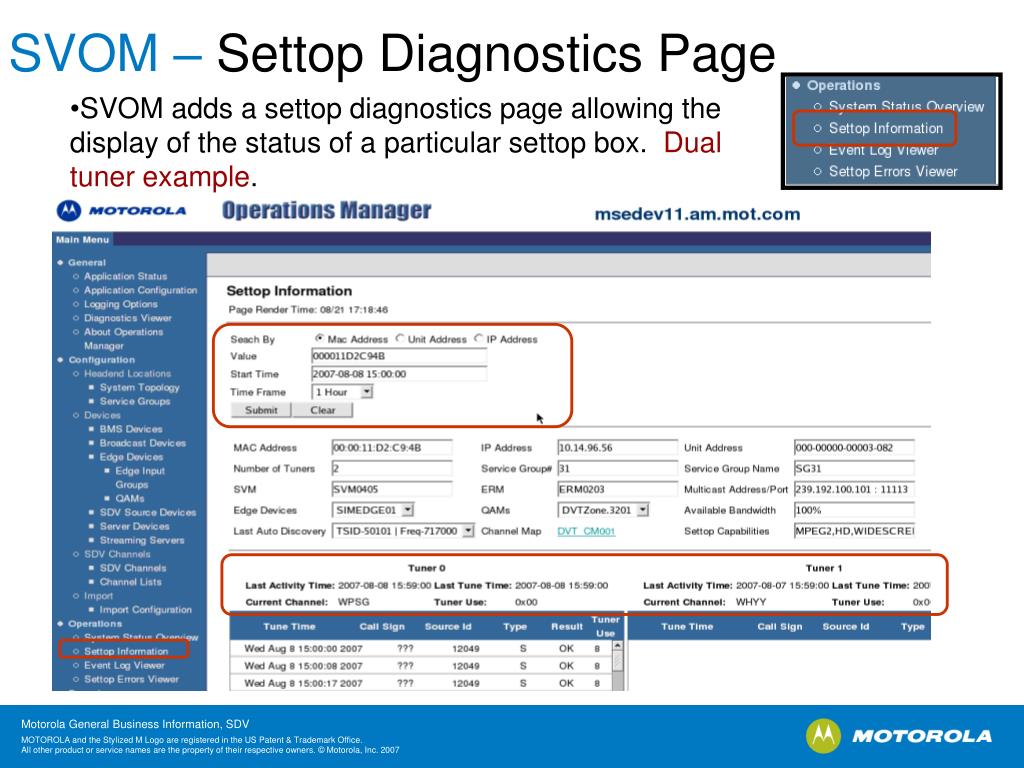Click the SVM field SVM0405
Screen dimensions: 1024x768
pyautogui.click(x=392, y=489)
